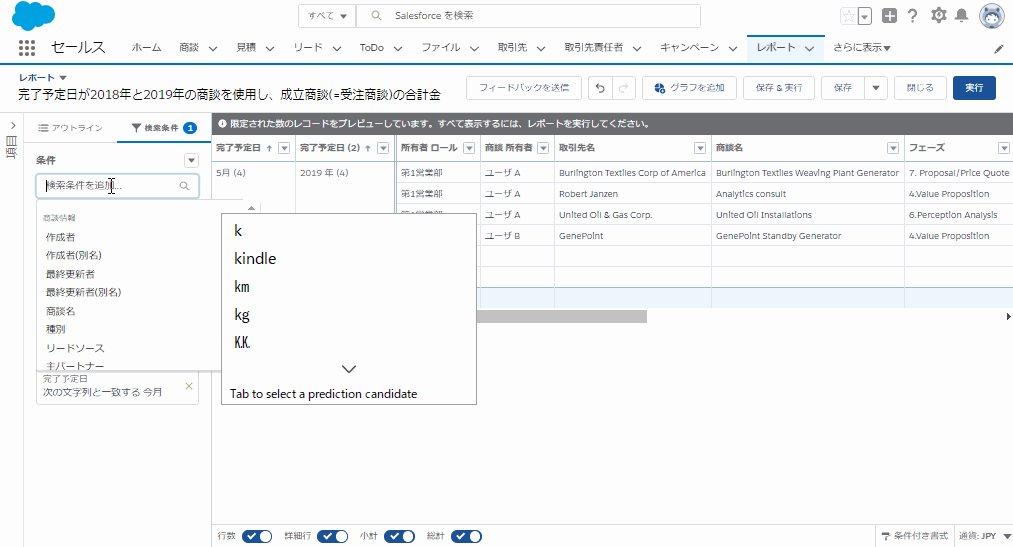
Task: Open the キャンペーン navigation tab
Action: coord(689,48)
